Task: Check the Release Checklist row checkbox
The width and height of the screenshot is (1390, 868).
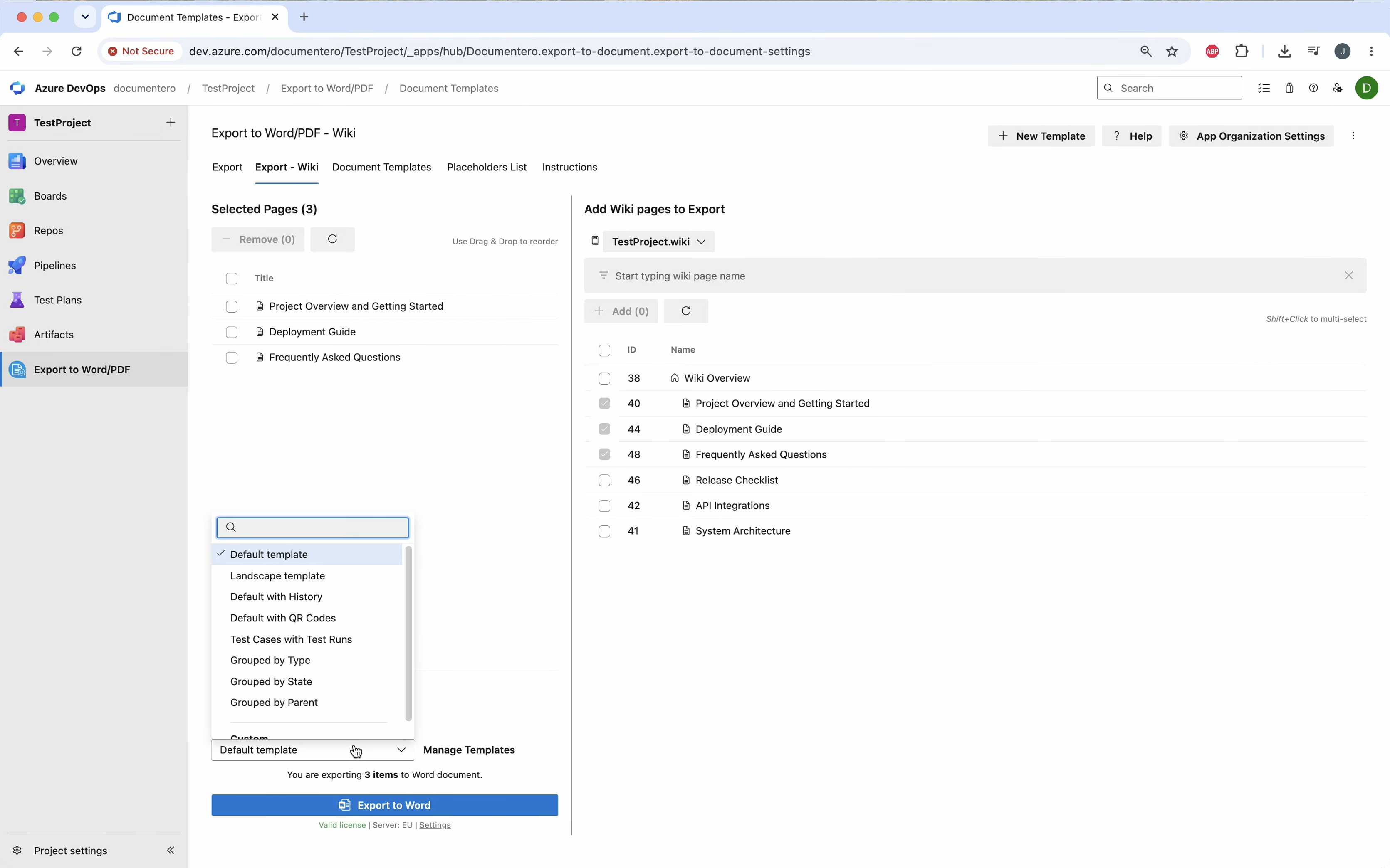Action: point(604,481)
